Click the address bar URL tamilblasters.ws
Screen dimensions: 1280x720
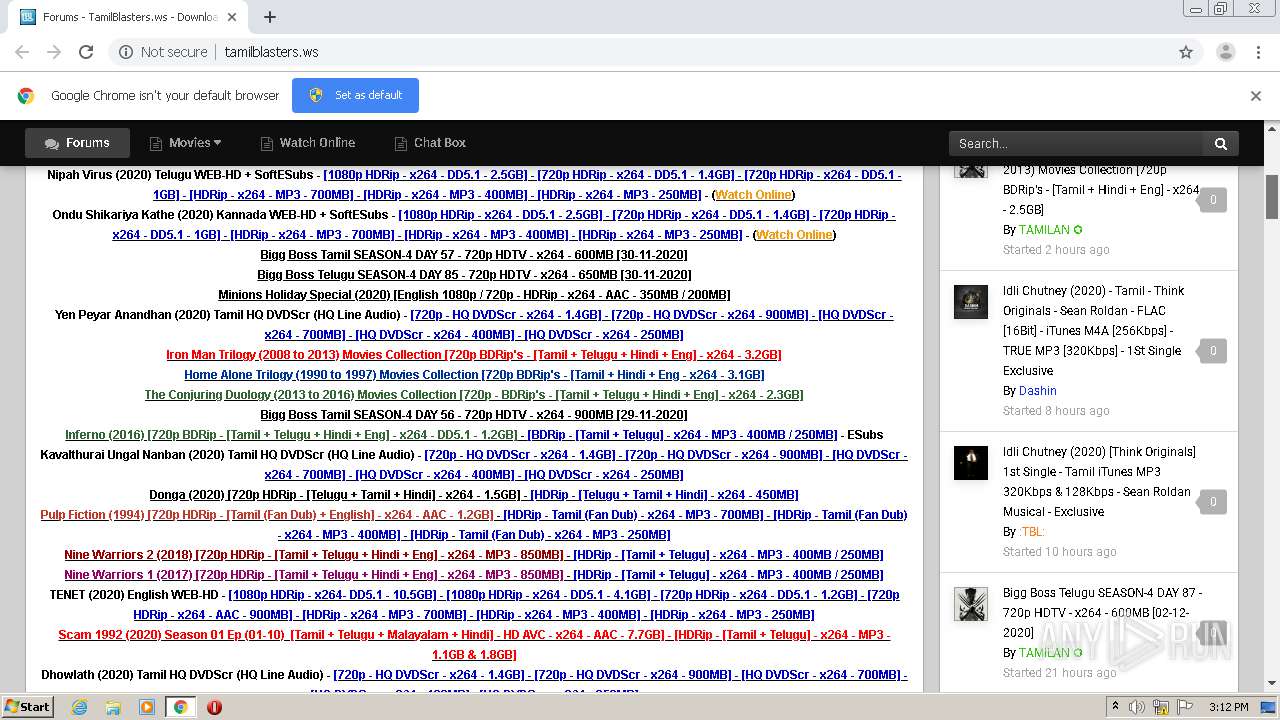pyautogui.click(x=271, y=52)
